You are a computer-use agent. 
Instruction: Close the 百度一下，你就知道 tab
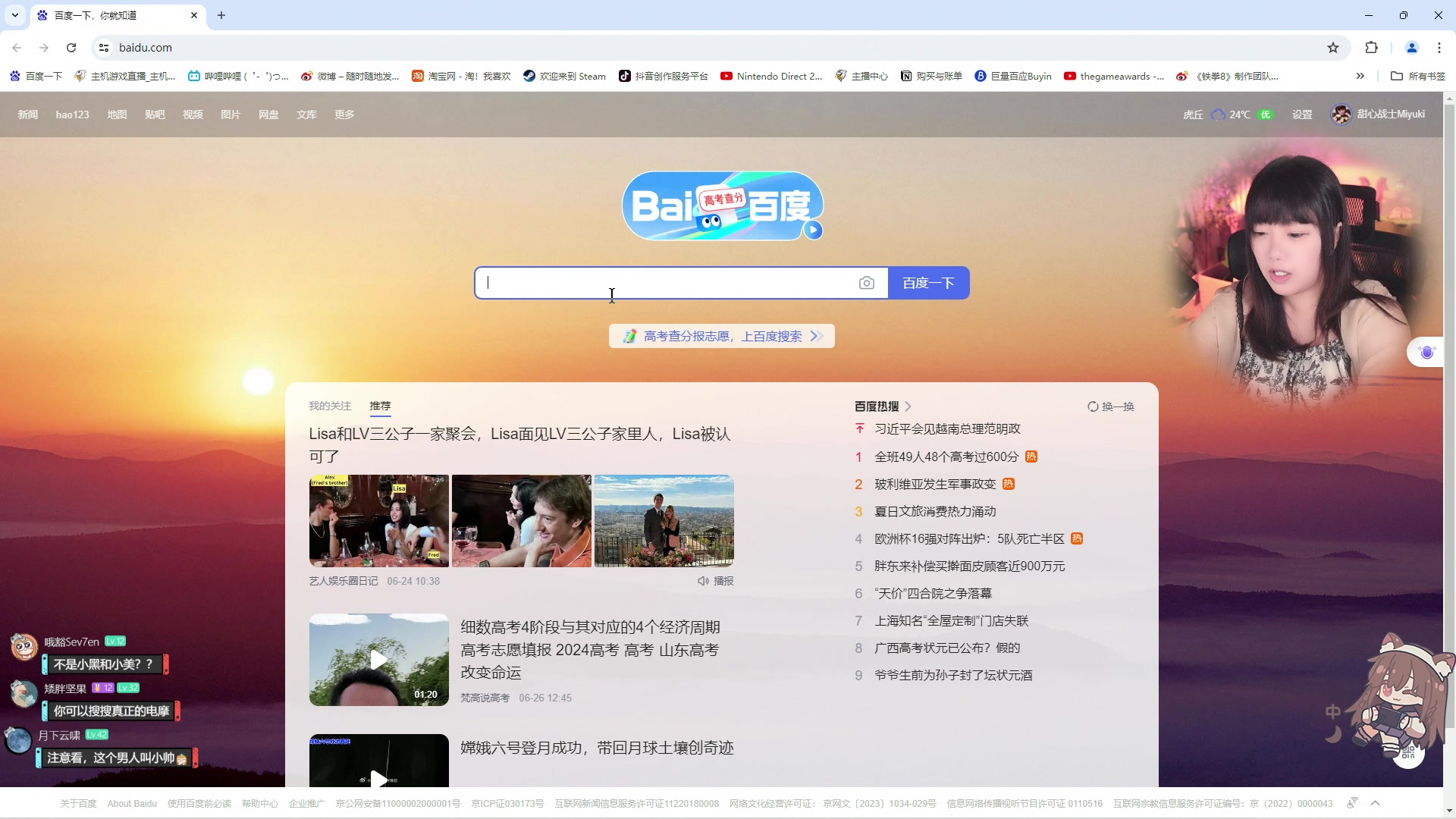(194, 15)
